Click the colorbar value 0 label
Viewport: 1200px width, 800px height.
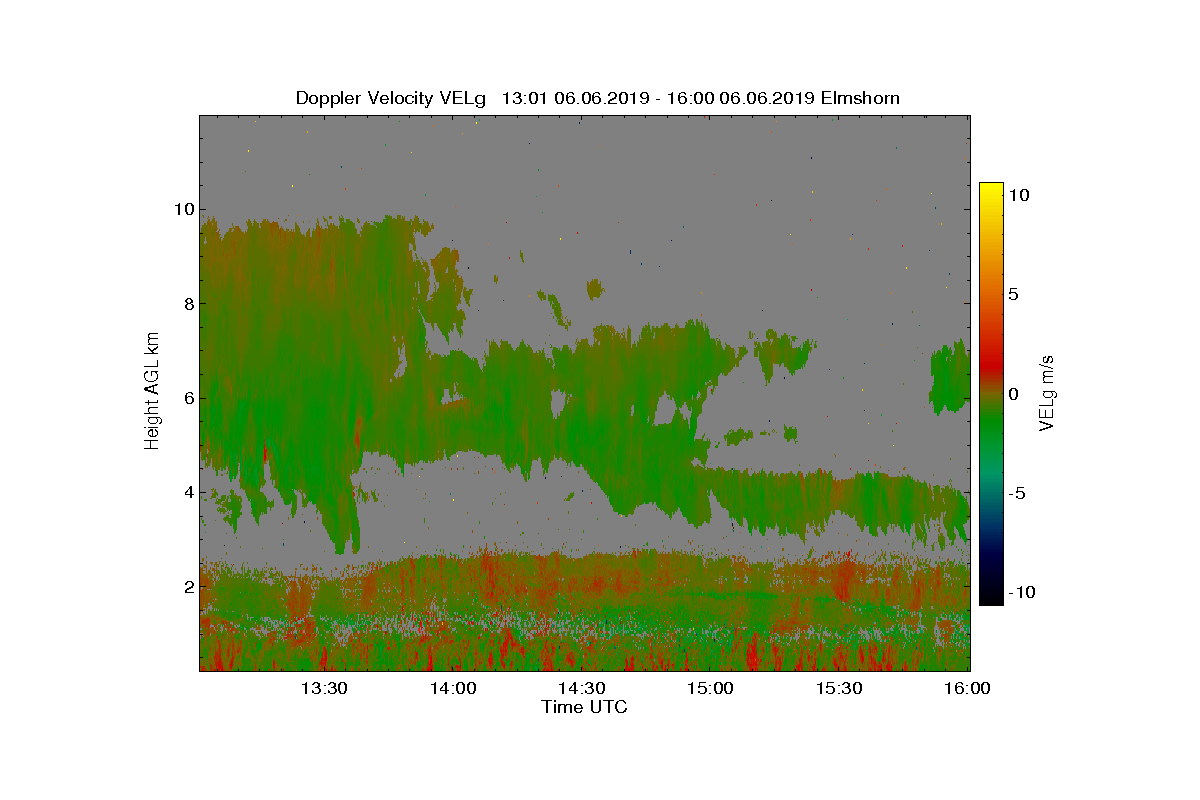coord(1014,394)
